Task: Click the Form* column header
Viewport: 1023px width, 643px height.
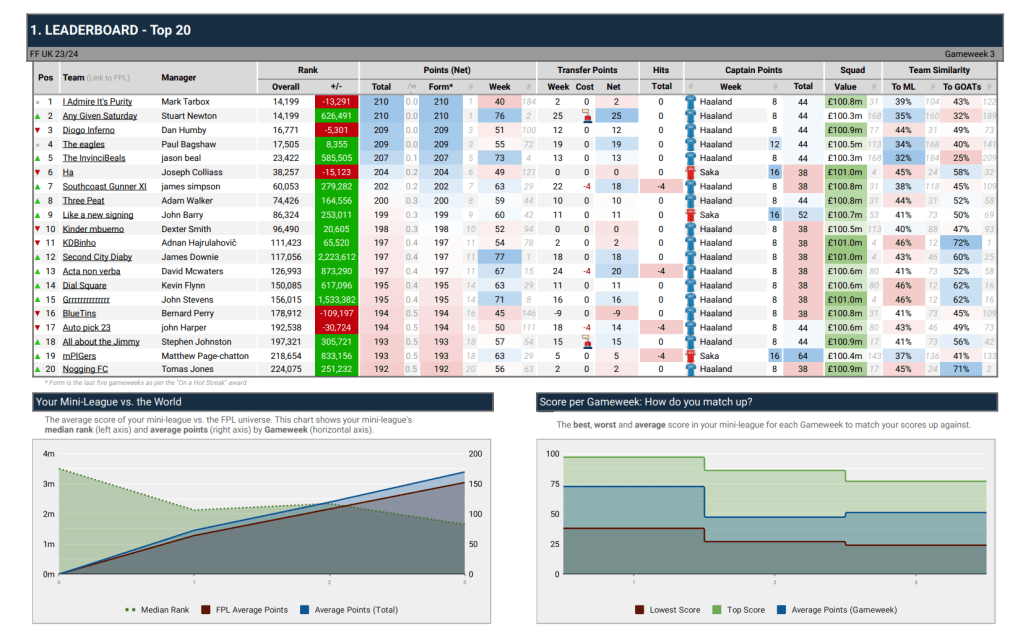Action: click(440, 87)
